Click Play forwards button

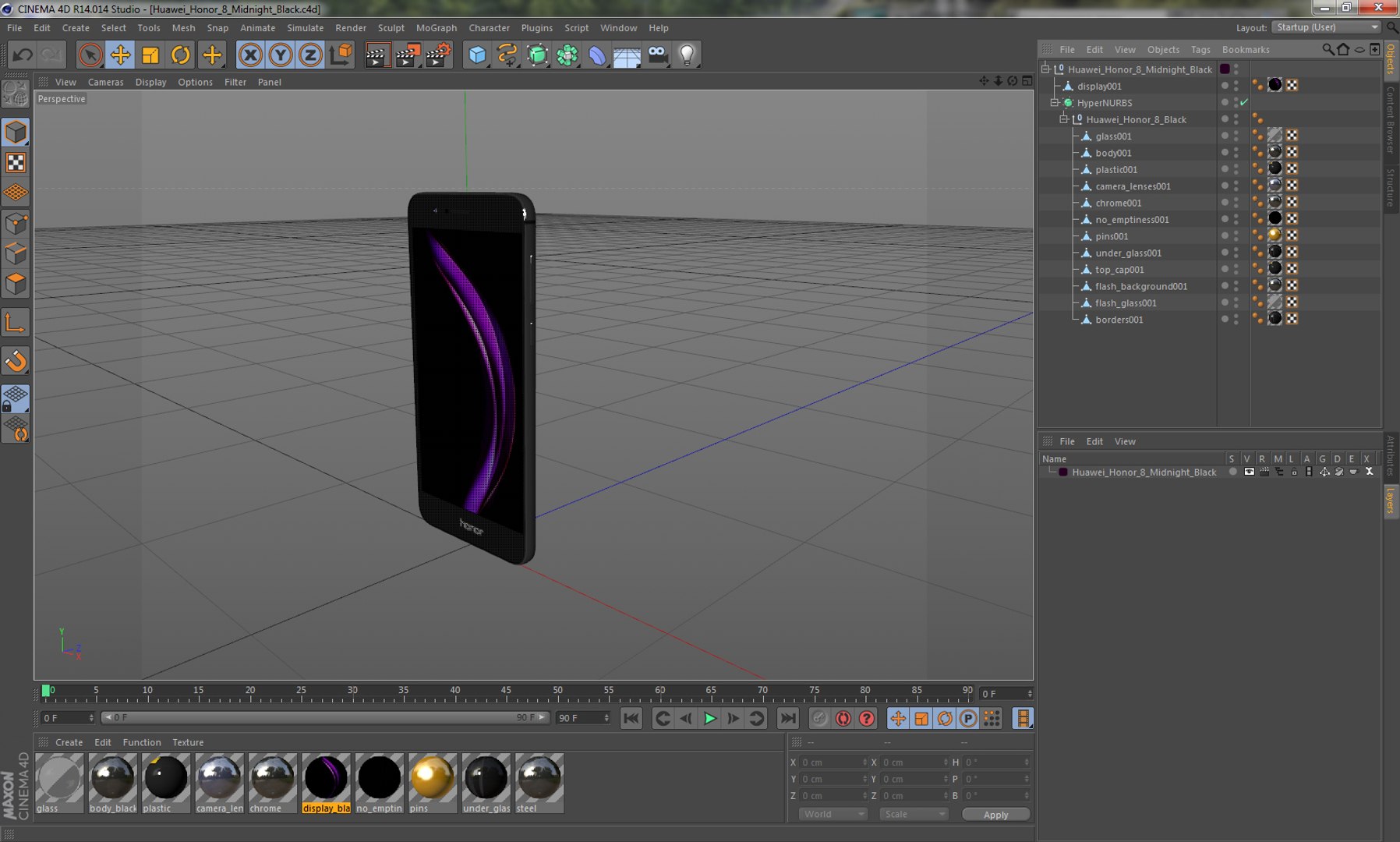[x=710, y=719]
